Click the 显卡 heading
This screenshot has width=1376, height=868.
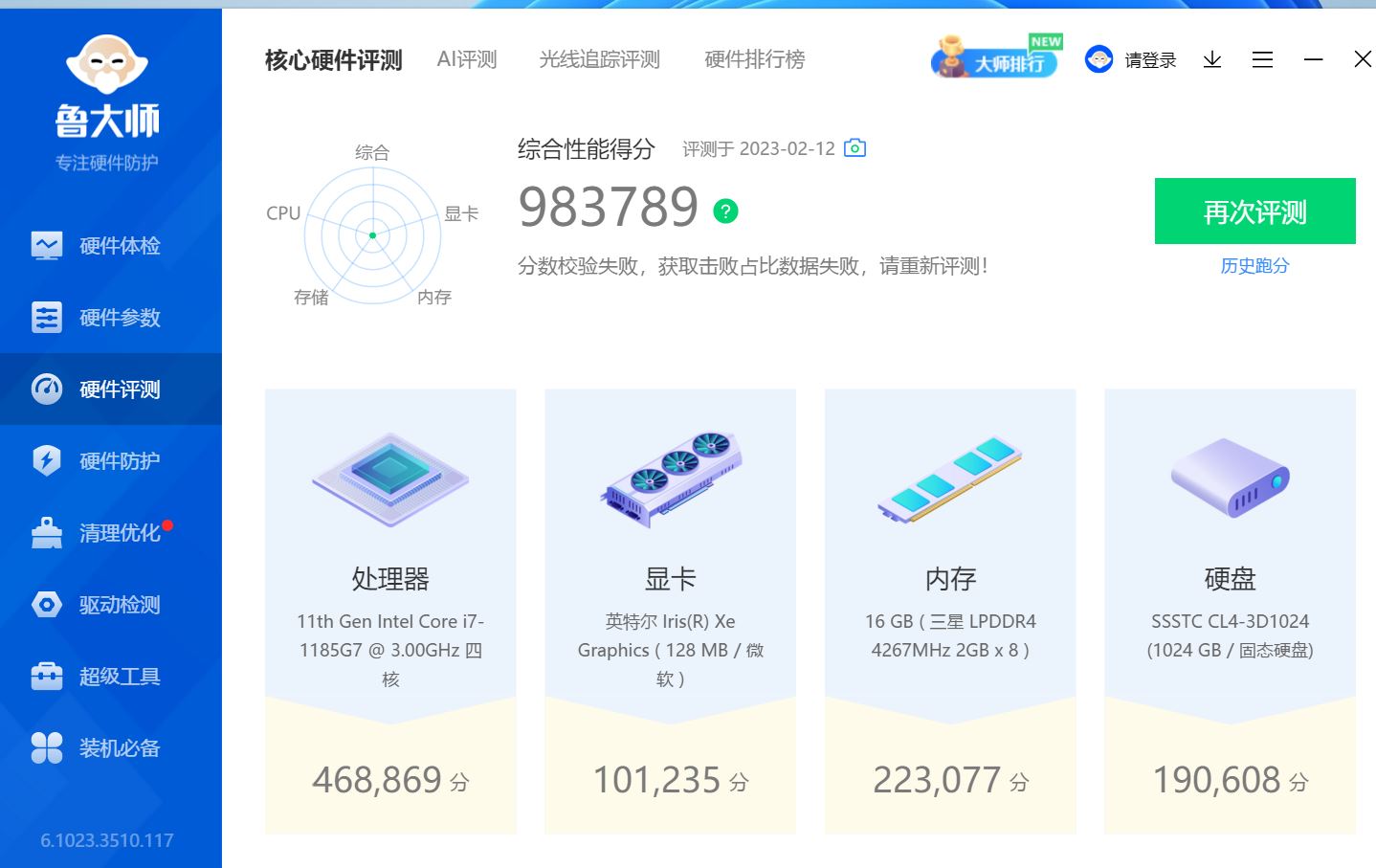(670, 579)
